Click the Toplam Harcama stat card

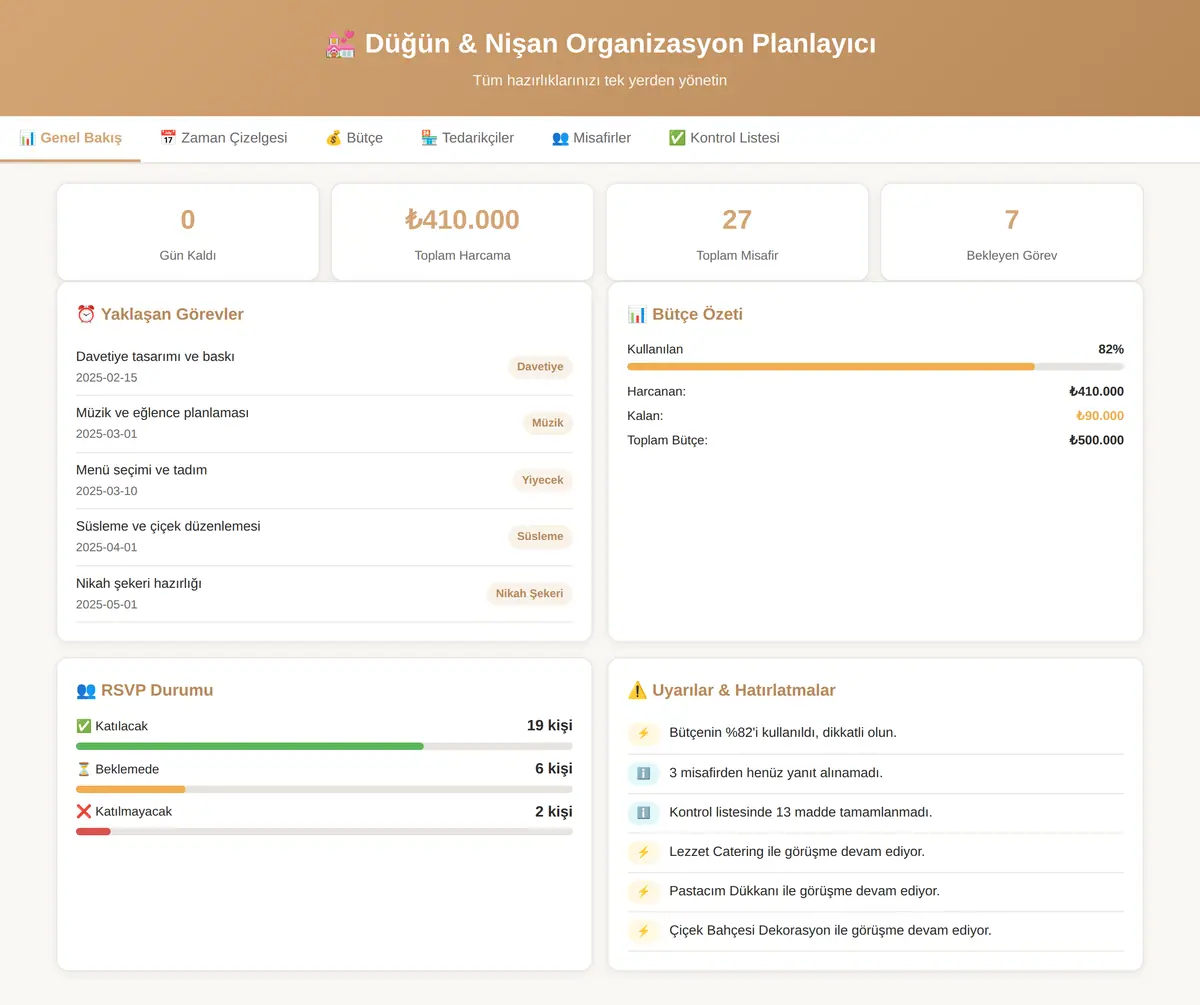click(x=462, y=232)
